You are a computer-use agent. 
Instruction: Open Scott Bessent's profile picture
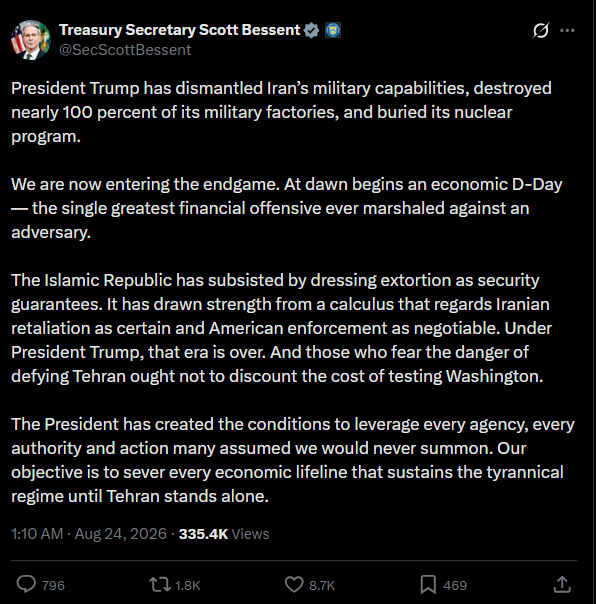pyautogui.click(x=31, y=40)
